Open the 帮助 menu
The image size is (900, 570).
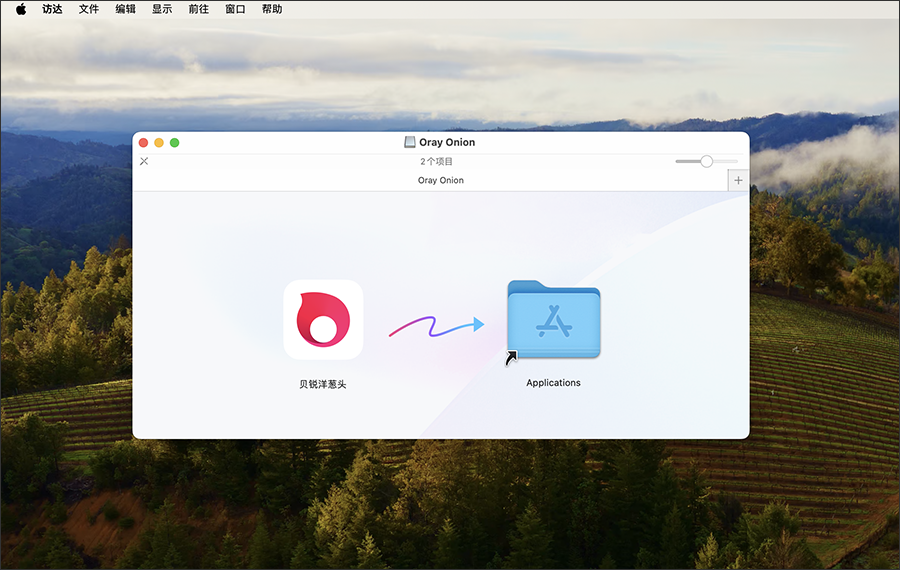pos(272,9)
